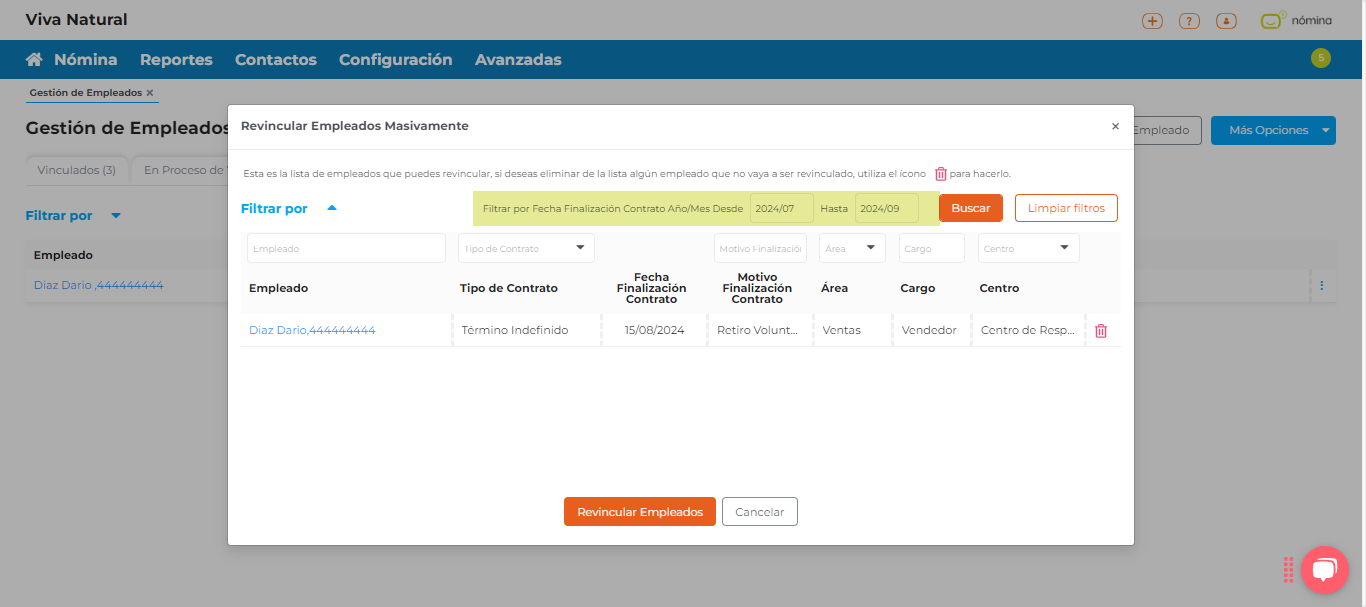Open the Reportes menu

coord(176,60)
